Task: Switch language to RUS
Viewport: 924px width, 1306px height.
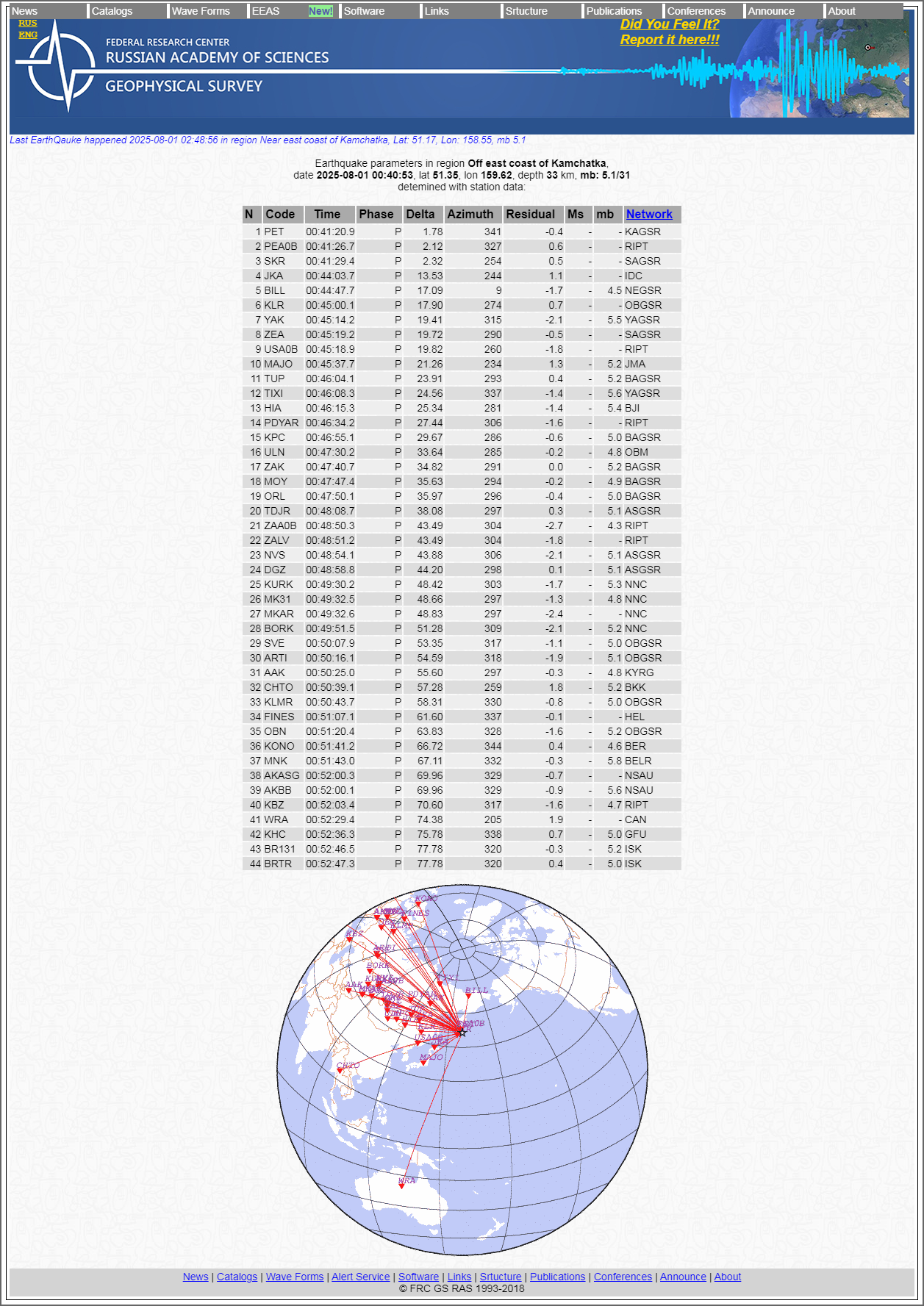Action: pos(28,24)
